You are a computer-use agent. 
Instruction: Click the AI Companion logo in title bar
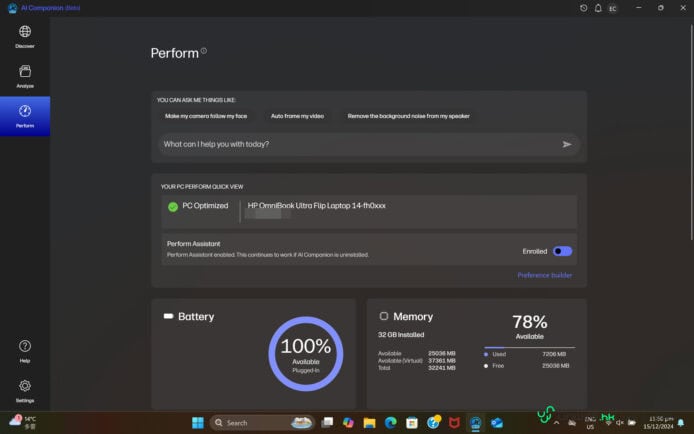click(x=12, y=8)
